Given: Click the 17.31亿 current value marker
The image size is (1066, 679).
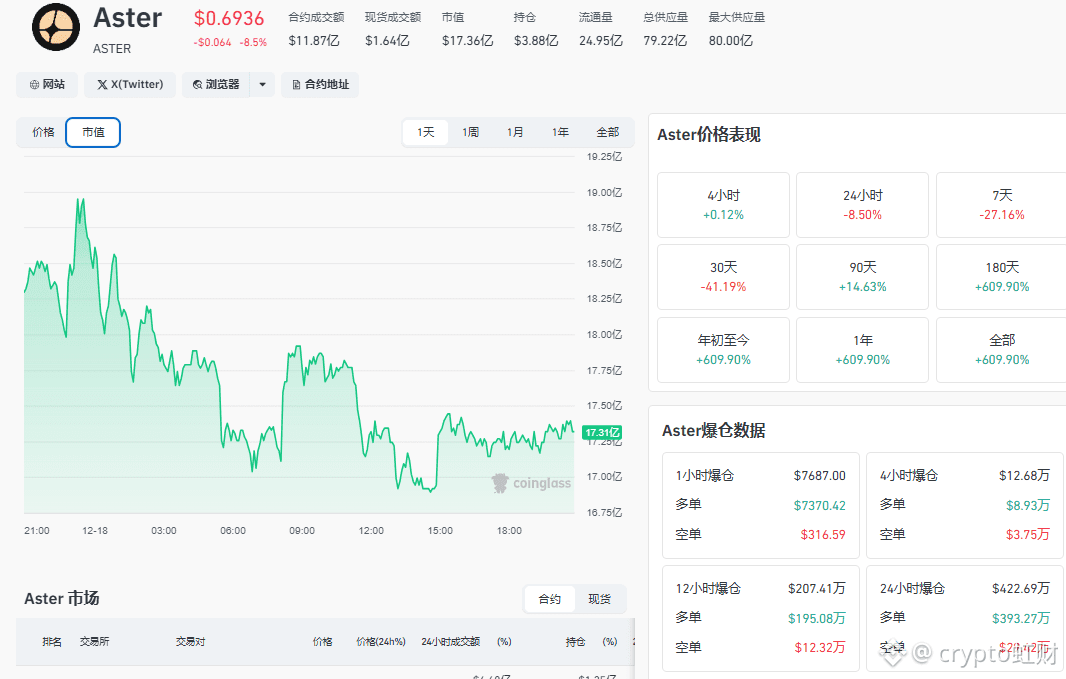Looking at the screenshot, I should (x=602, y=432).
